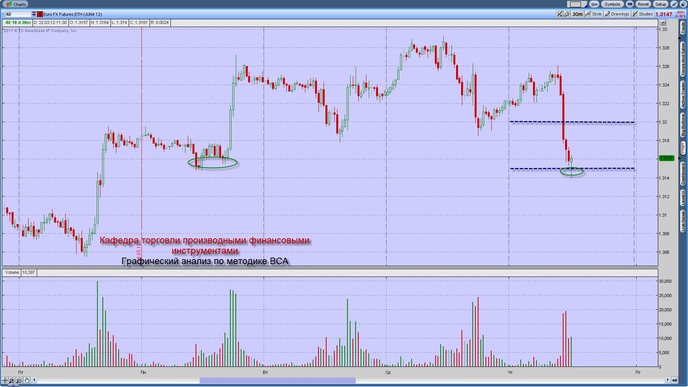The image size is (688, 387).
Task: Open the Setup menu
Action: click(x=660, y=4)
